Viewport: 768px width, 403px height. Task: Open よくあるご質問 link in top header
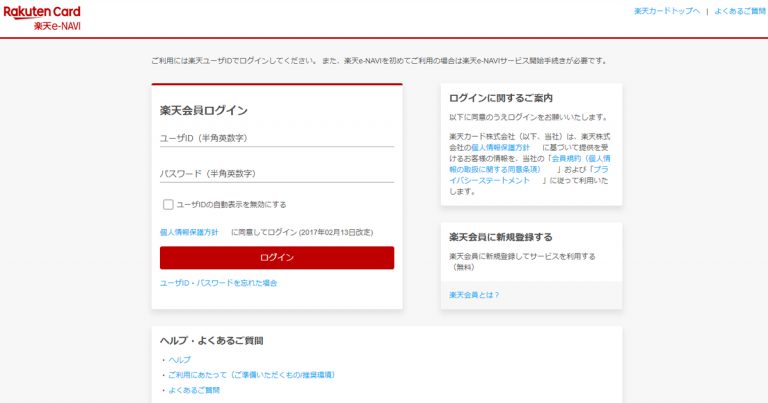(739, 11)
